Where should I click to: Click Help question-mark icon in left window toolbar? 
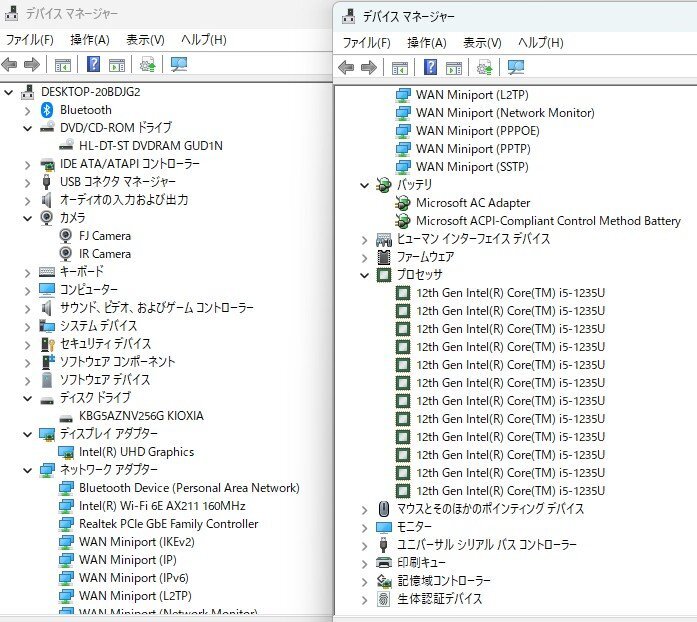93,64
